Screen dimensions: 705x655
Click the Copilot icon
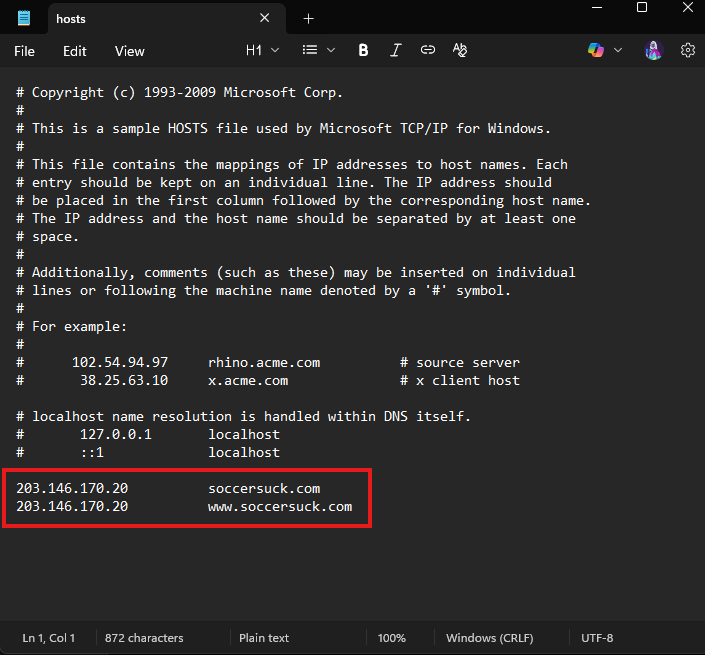point(596,50)
